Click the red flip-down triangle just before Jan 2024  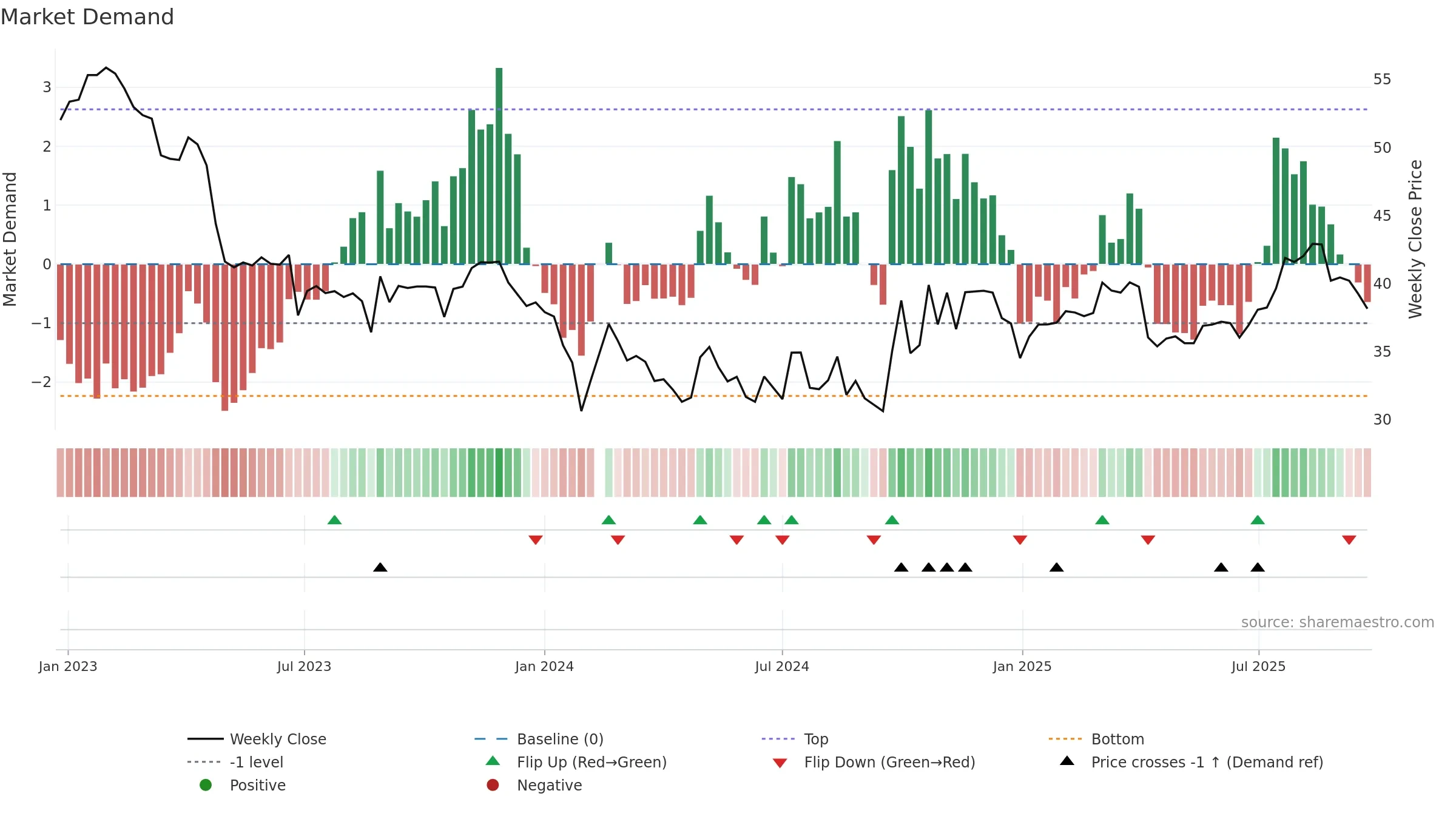coord(535,540)
